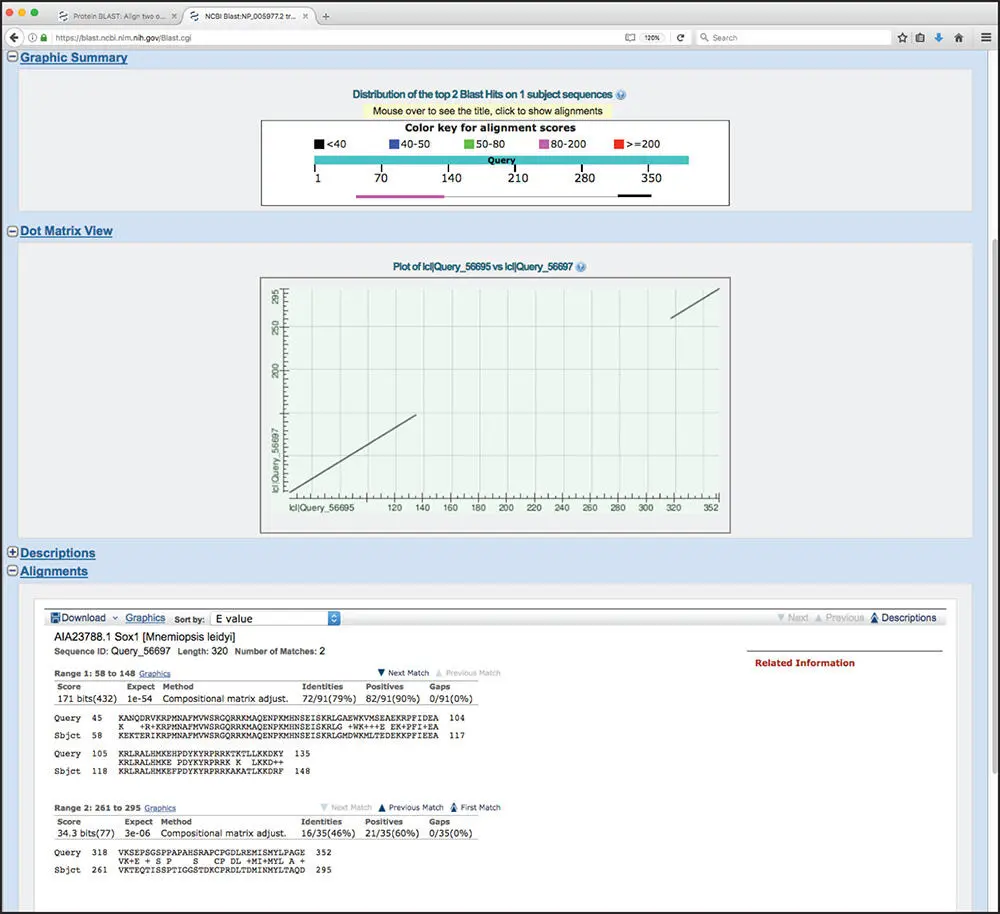Image resolution: width=1000 pixels, height=914 pixels.
Task: Bookmark this page with the star icon
Action: coord(902,38)
